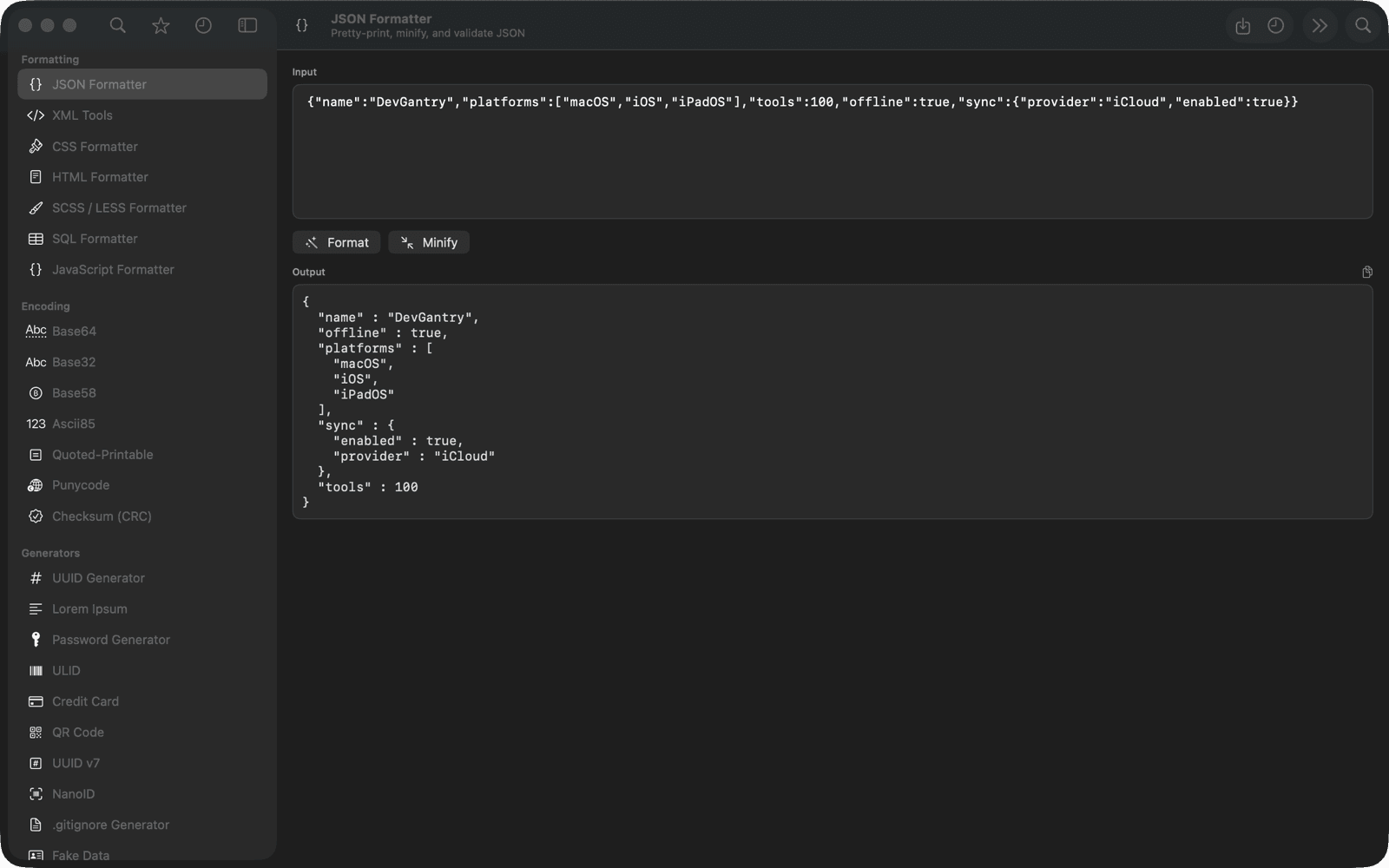Open recent tools clock icon in sidebar
The image size is (1389, 868).
[203, 26]
